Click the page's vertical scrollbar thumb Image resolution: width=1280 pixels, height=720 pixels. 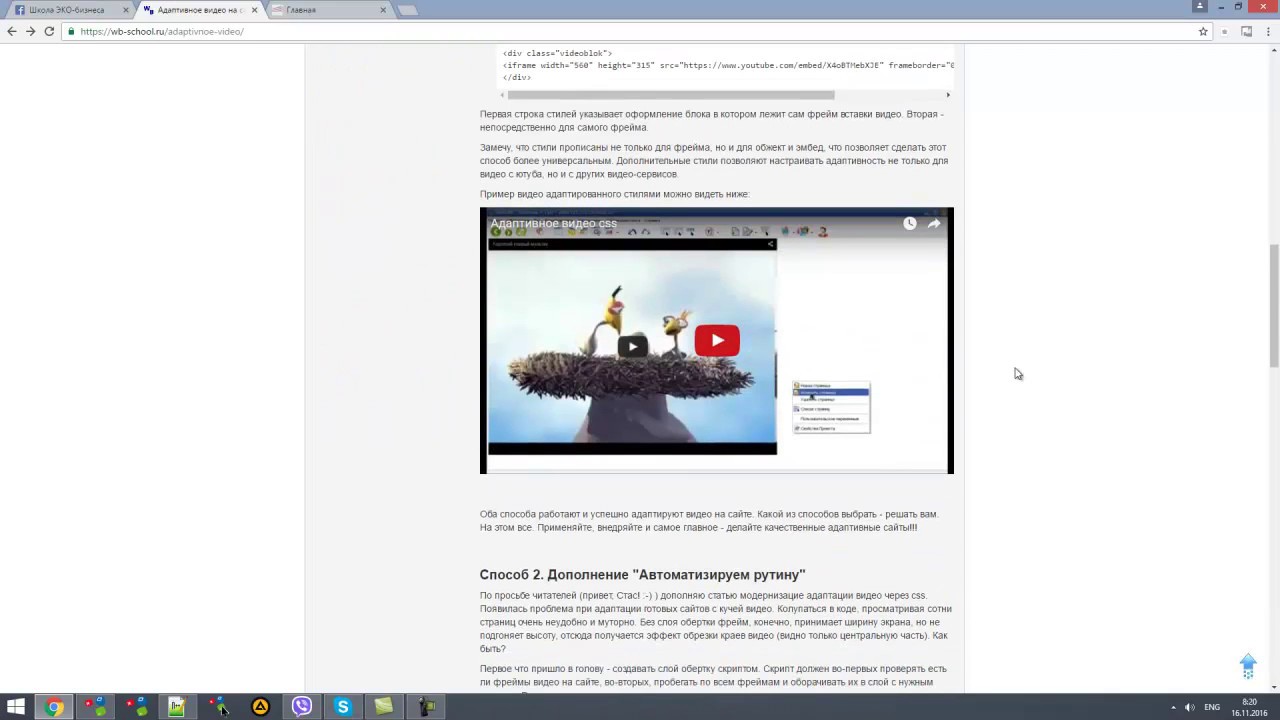(1274, 305)
